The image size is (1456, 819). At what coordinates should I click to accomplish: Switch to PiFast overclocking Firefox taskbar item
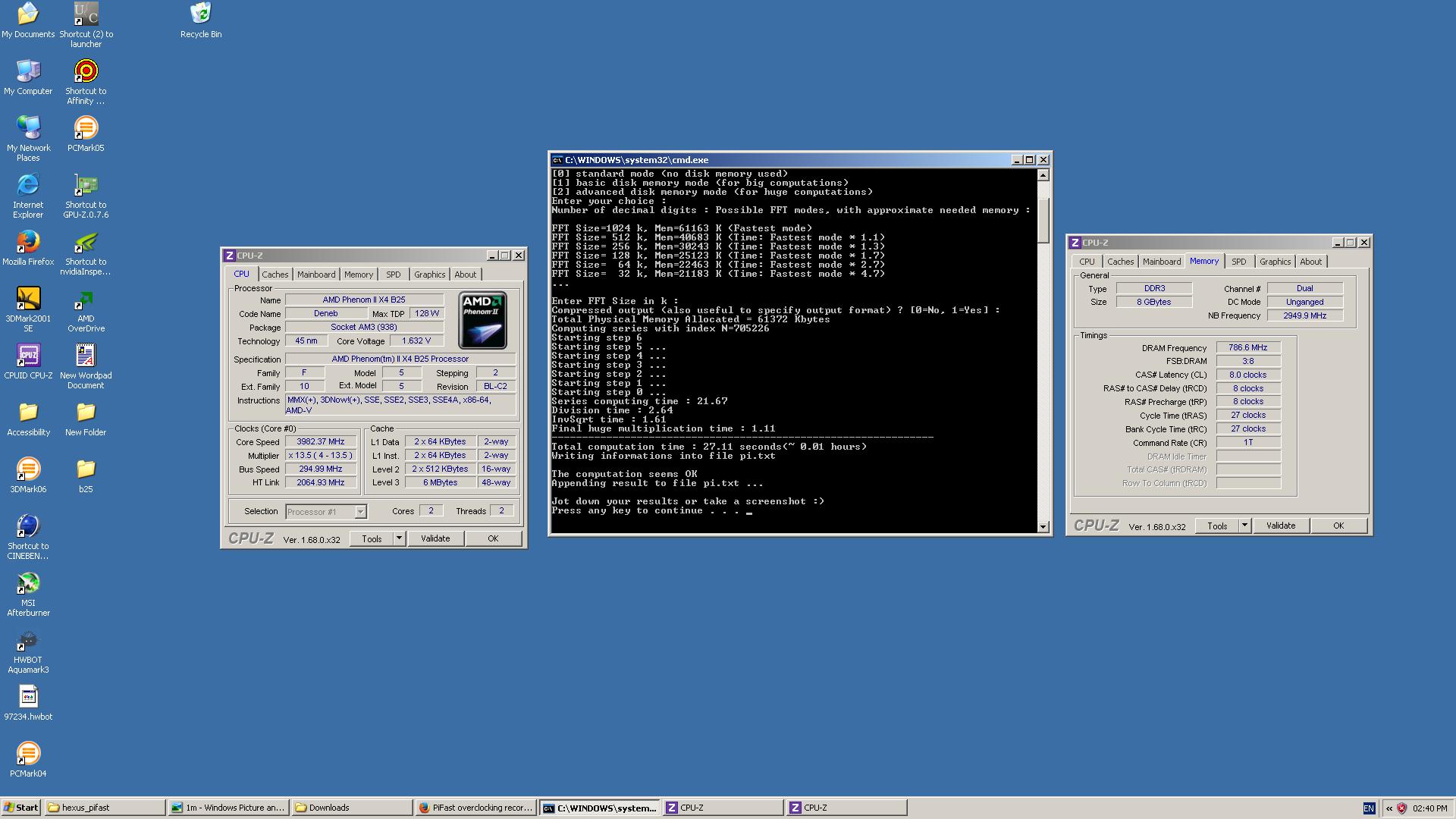(475, 808)
